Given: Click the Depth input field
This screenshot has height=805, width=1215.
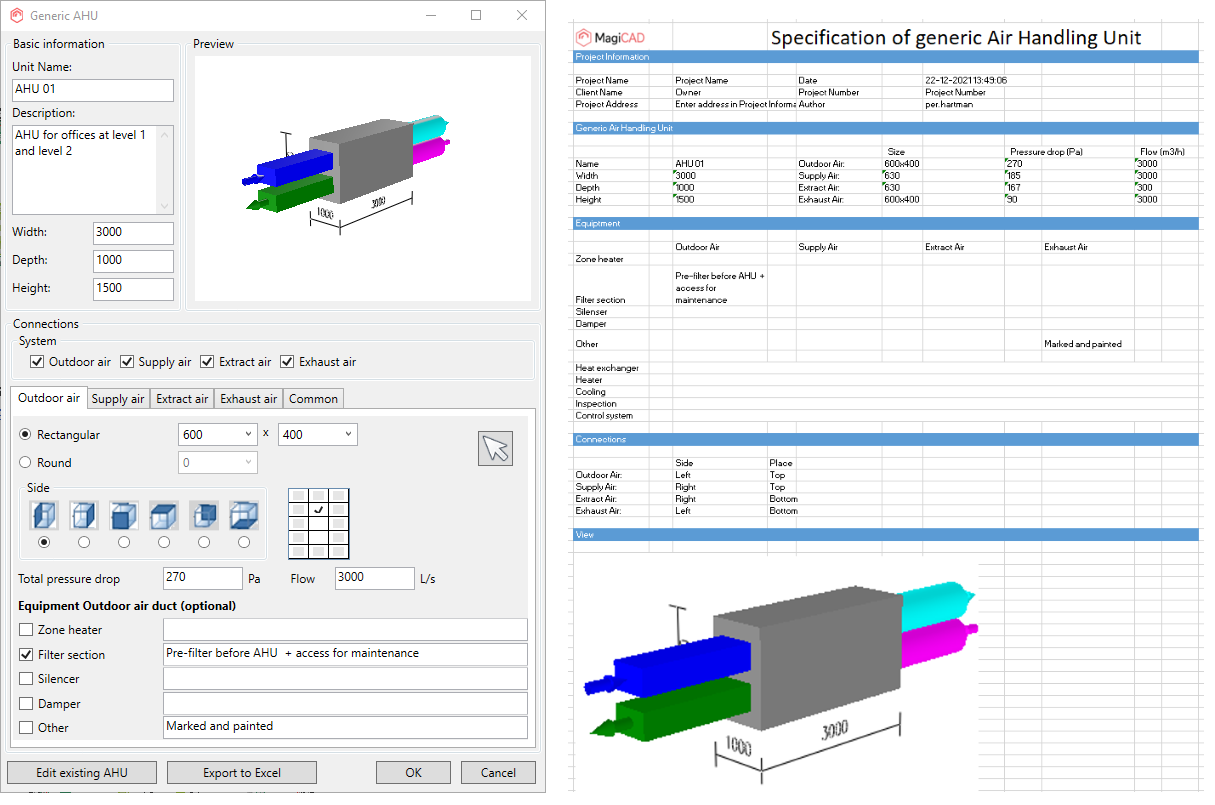Looking at the screenshot, I should [x=133, y=261].
